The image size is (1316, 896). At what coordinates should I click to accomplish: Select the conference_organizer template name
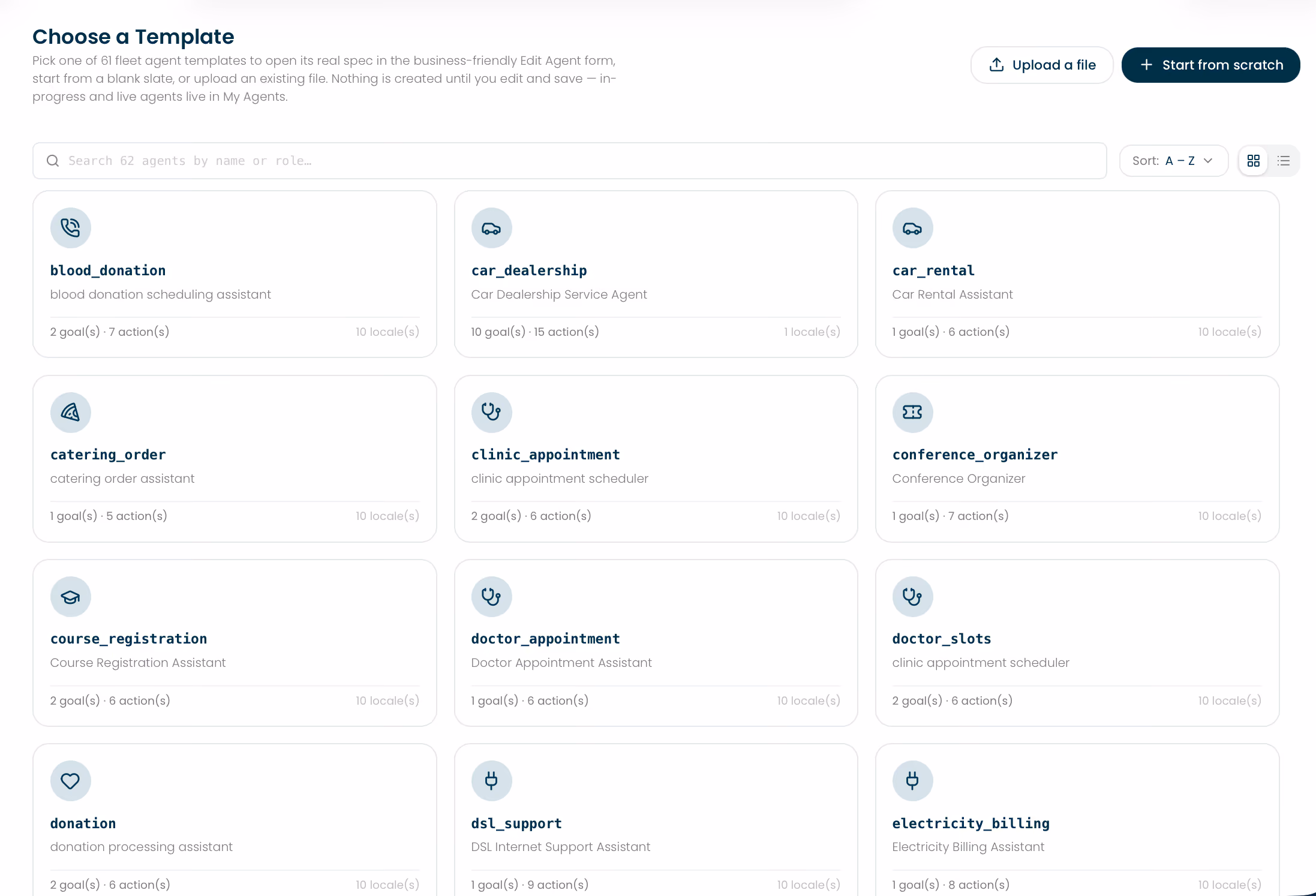[x=975, y=455]
